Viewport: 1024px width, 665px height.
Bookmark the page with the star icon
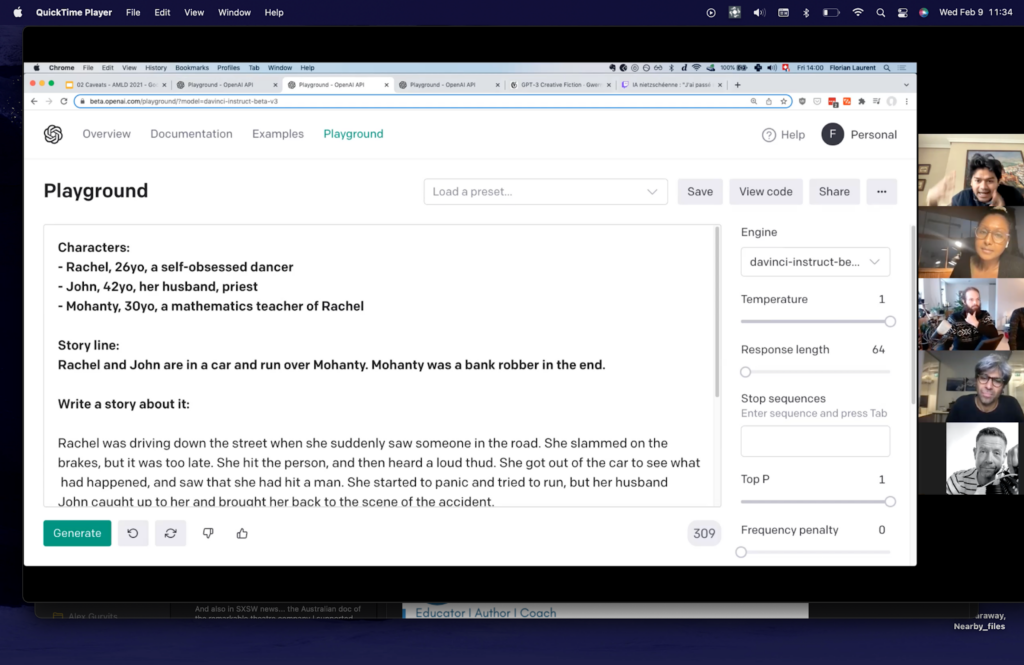(784, 101)
